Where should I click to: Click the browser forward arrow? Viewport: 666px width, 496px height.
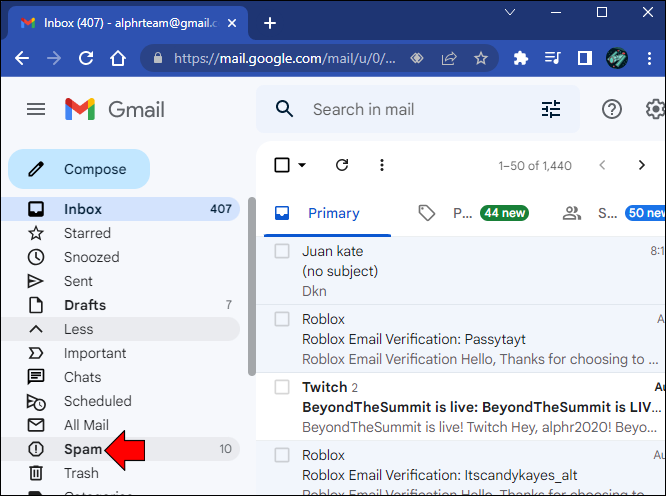click(54, 58)
